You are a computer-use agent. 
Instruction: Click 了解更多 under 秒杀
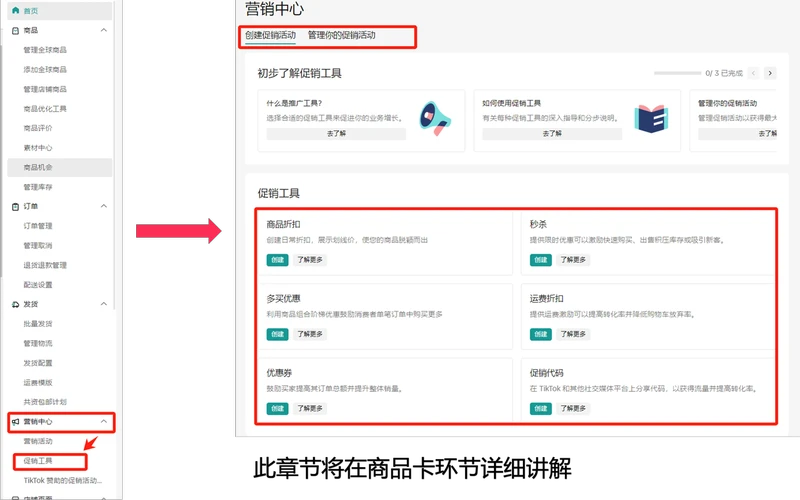point(573,259)
